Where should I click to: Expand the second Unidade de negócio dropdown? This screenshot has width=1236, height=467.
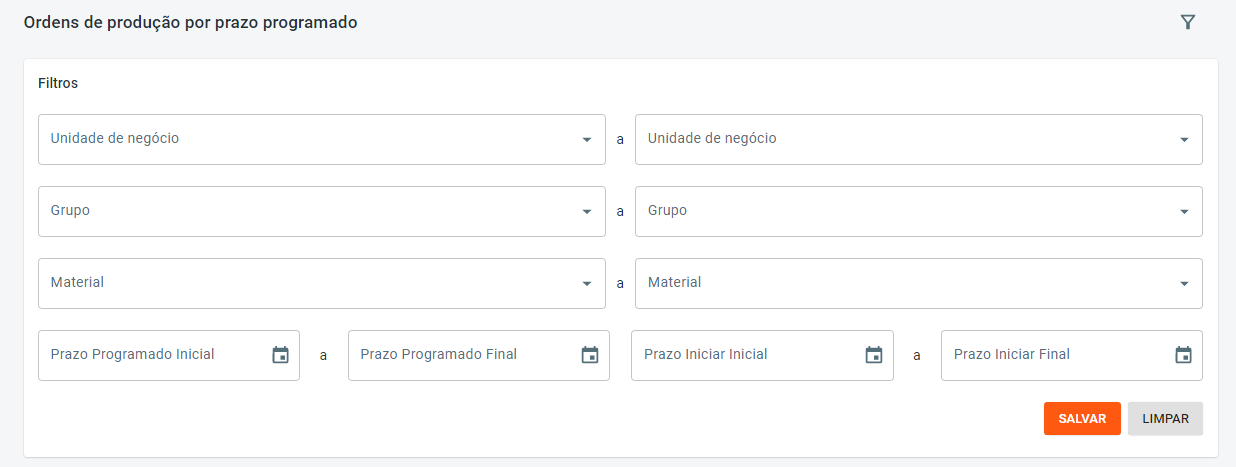pyautogui.click(x=1184, y=140)
